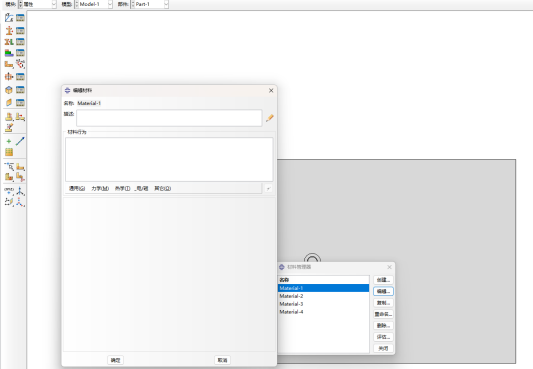Select Material-2 in the manager list
Screen dimensions: 533x369
pyautogui.click(x=324, y=296)
